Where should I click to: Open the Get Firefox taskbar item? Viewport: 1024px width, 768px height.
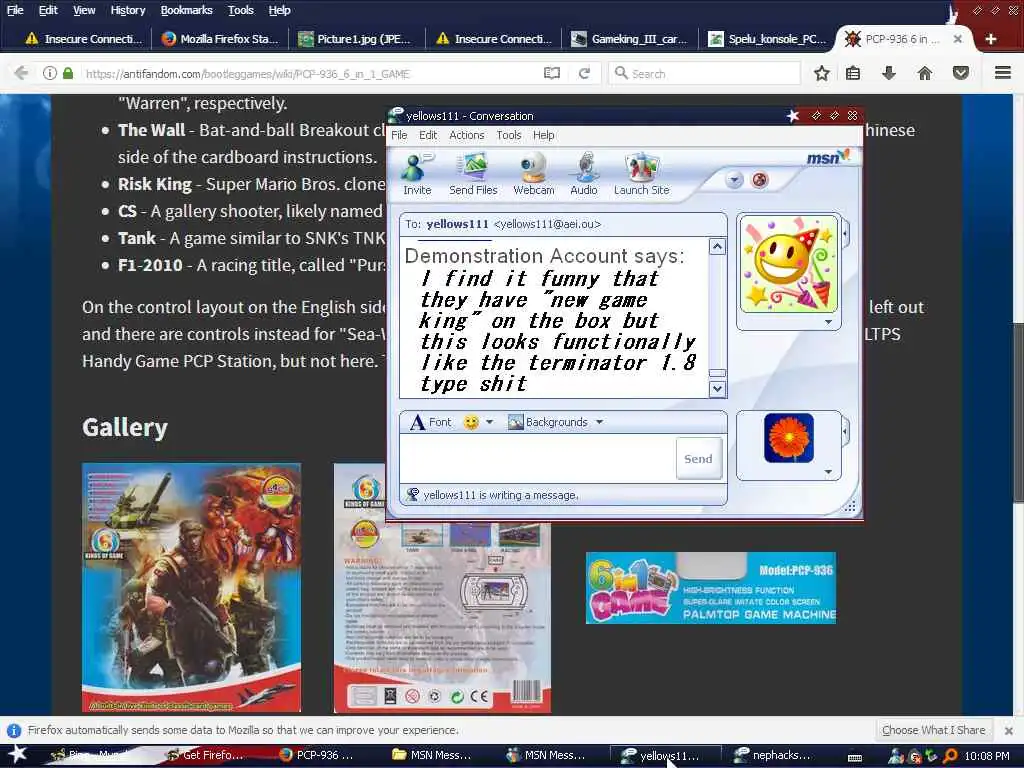pos(205,756)
